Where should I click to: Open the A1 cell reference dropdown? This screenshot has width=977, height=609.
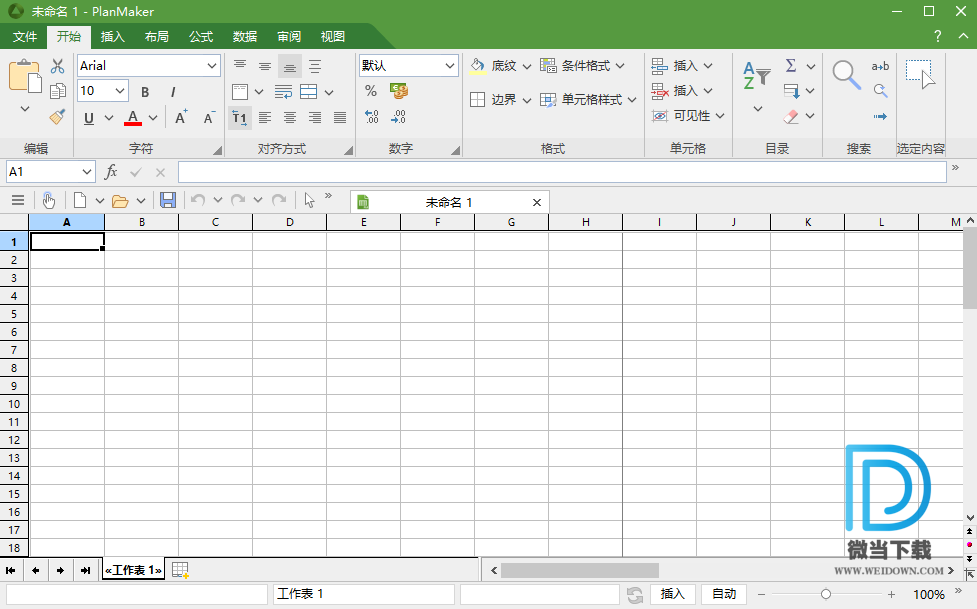[87, 171]
